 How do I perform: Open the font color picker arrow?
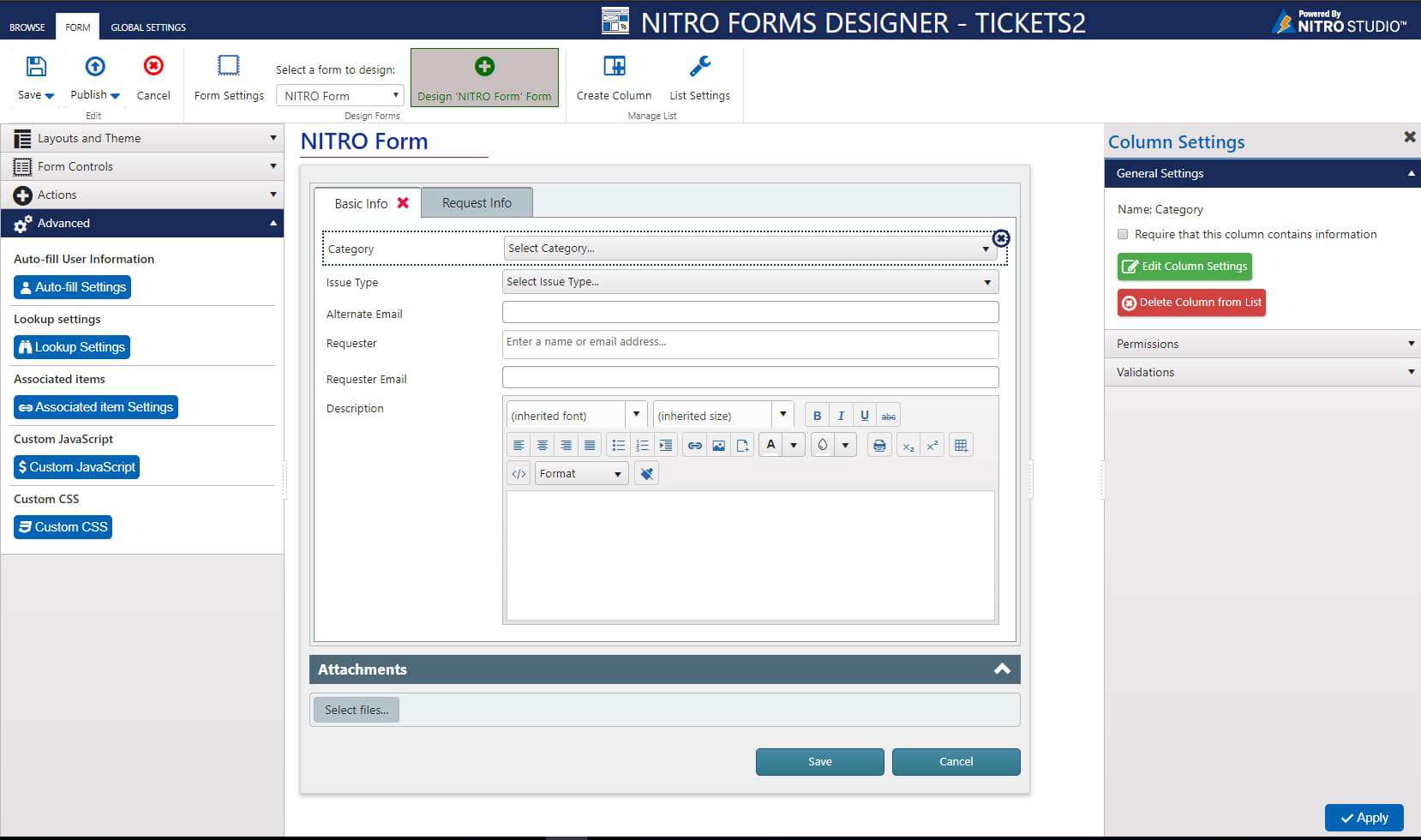[x=794, y=445]
